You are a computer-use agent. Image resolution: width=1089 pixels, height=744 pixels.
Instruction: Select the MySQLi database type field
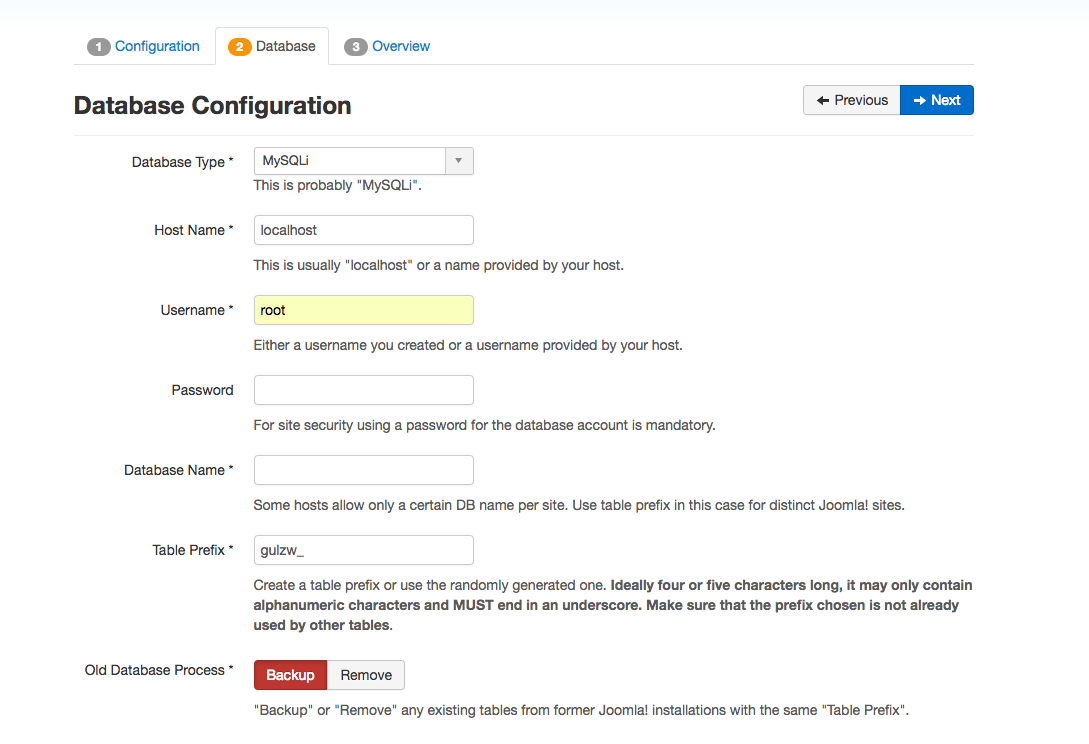pos(349,160)
